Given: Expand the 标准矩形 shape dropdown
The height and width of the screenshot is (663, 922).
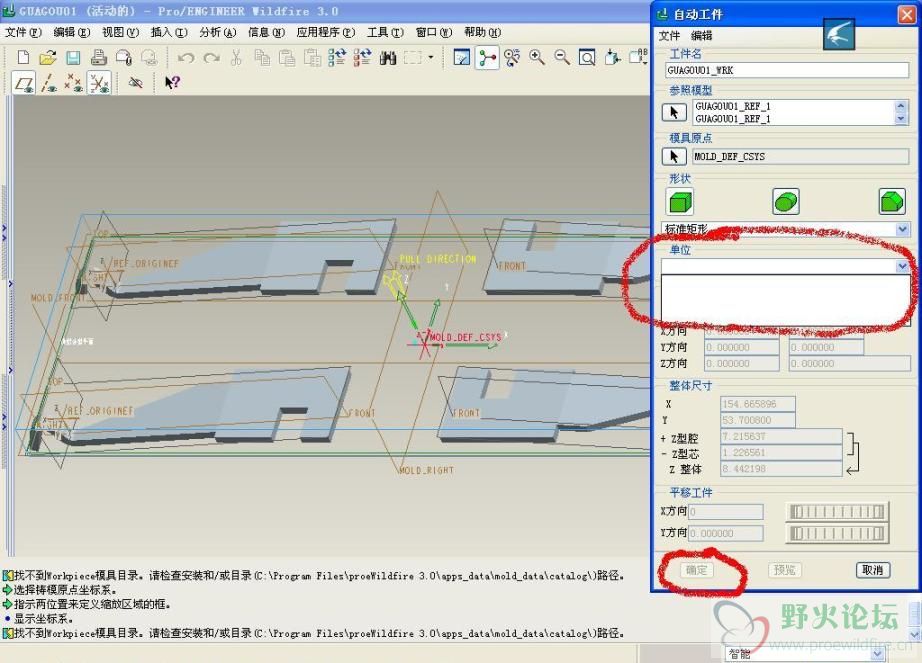Looking at the screenshot, I should coord(903,229).
